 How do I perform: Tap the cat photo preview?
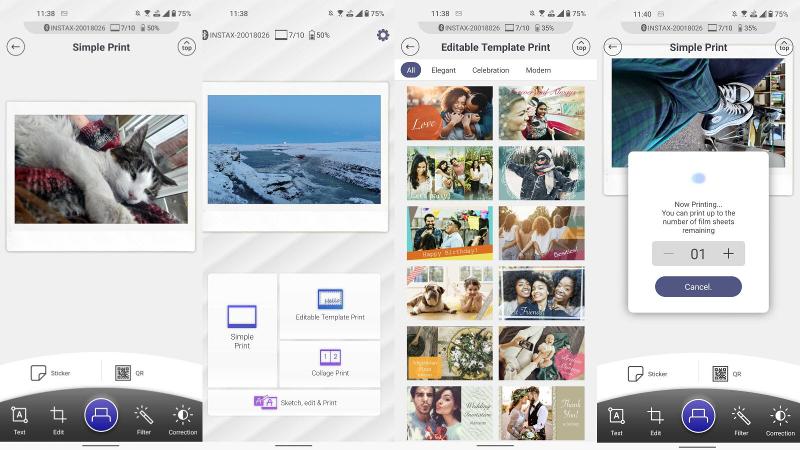pos(101,169)
